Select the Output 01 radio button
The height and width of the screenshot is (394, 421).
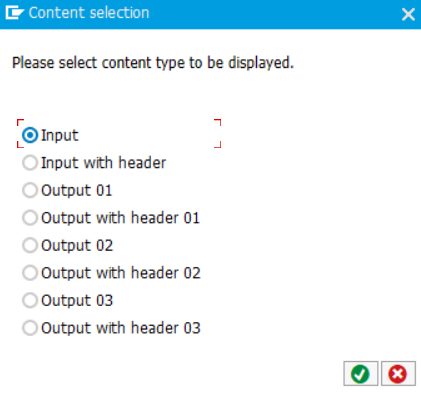tap(30, 190)
